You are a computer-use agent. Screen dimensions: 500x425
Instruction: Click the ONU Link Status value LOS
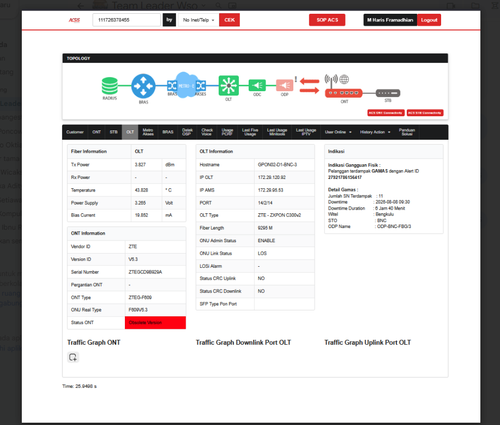(262, 253)
